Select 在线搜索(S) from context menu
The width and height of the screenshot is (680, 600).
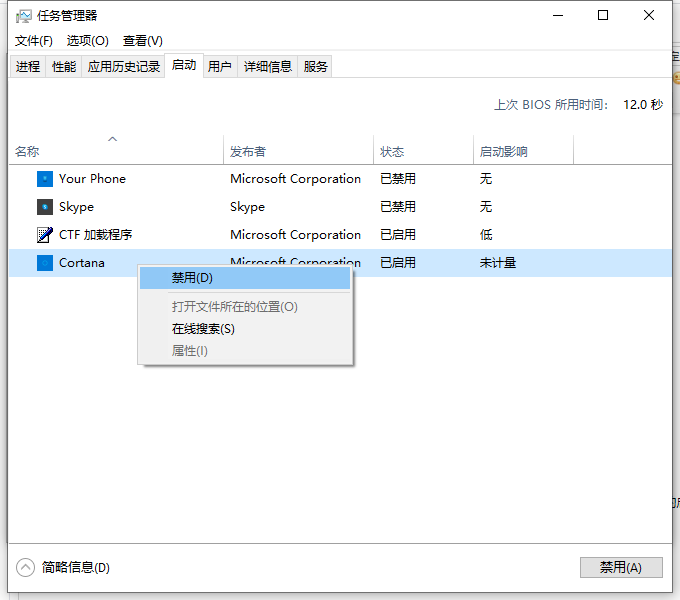[203, 329]
